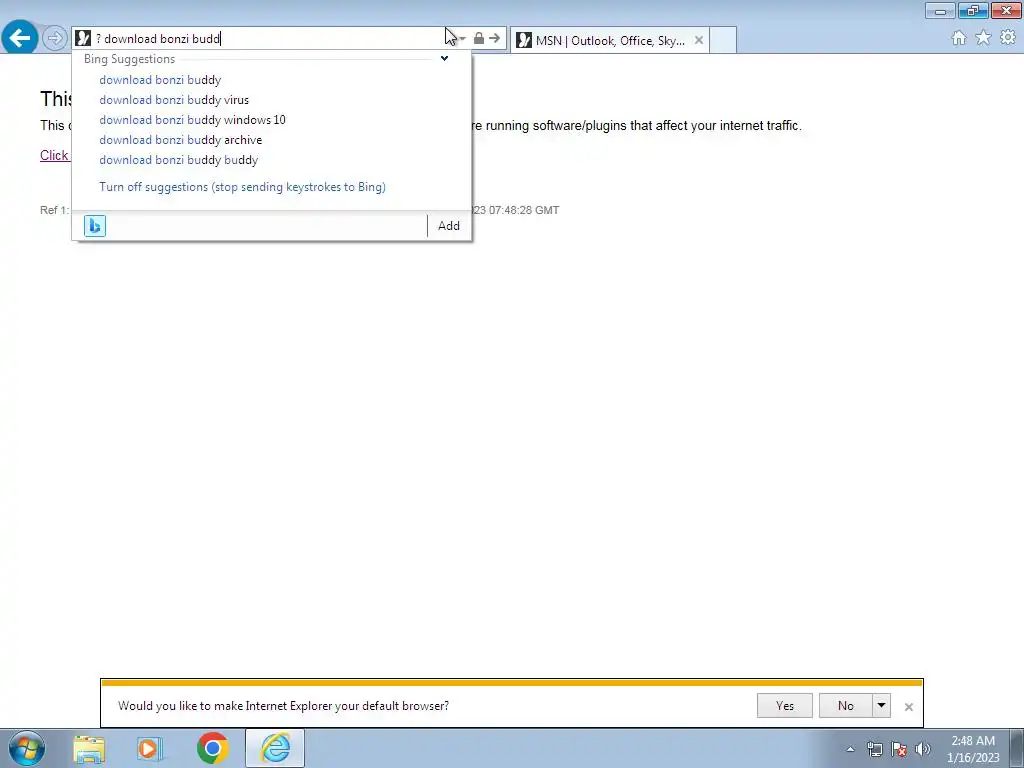Viewport: 1024px width, 768px height.
Task: Click the site favicon in the address bar
Action: [x=83, y=39]
